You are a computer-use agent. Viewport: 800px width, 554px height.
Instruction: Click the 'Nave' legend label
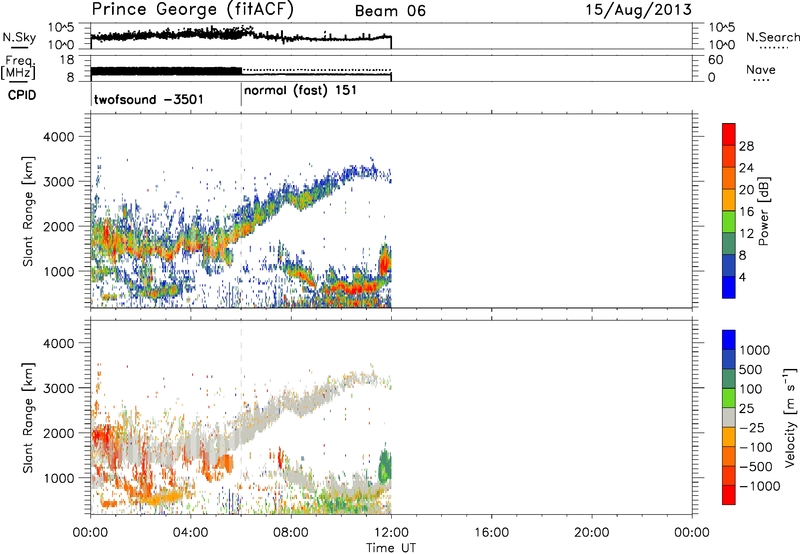761,70
